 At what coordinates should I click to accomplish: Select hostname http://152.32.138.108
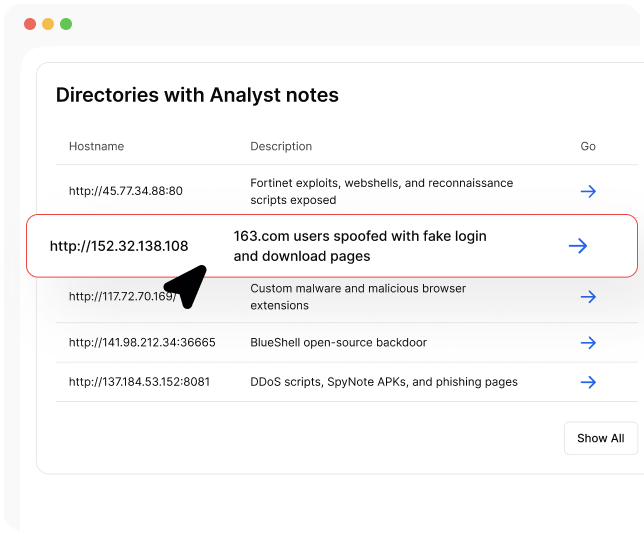pos(119,246)
